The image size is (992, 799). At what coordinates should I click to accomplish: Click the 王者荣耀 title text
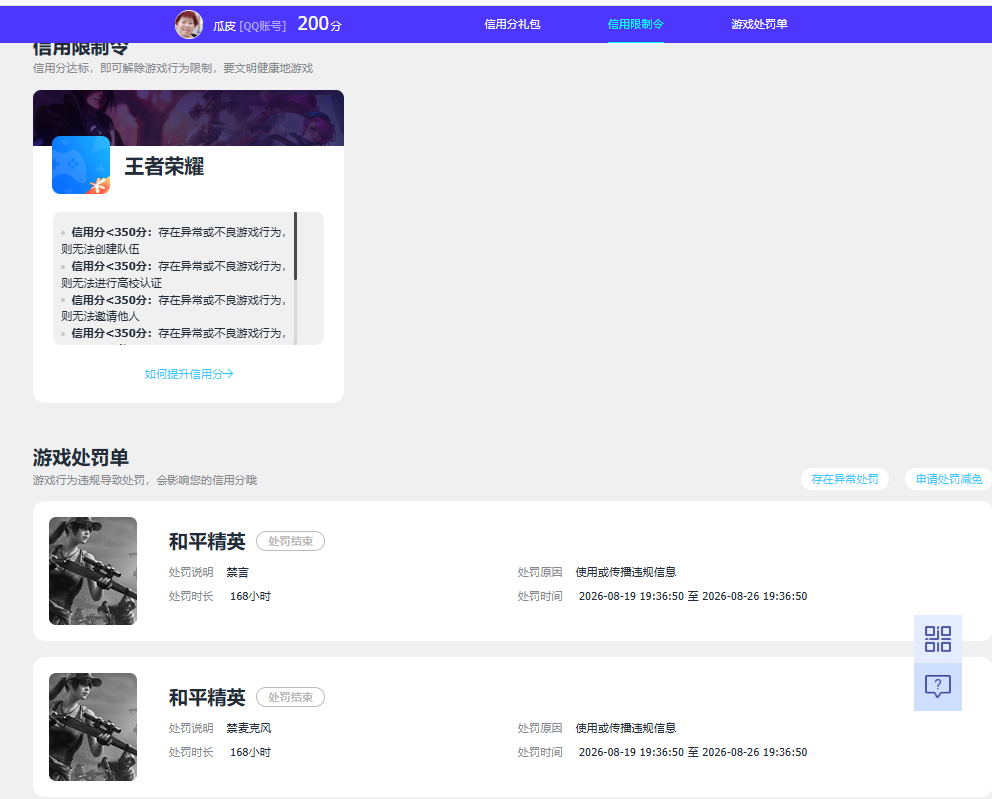pyautogui.click(x=164, y=166)
